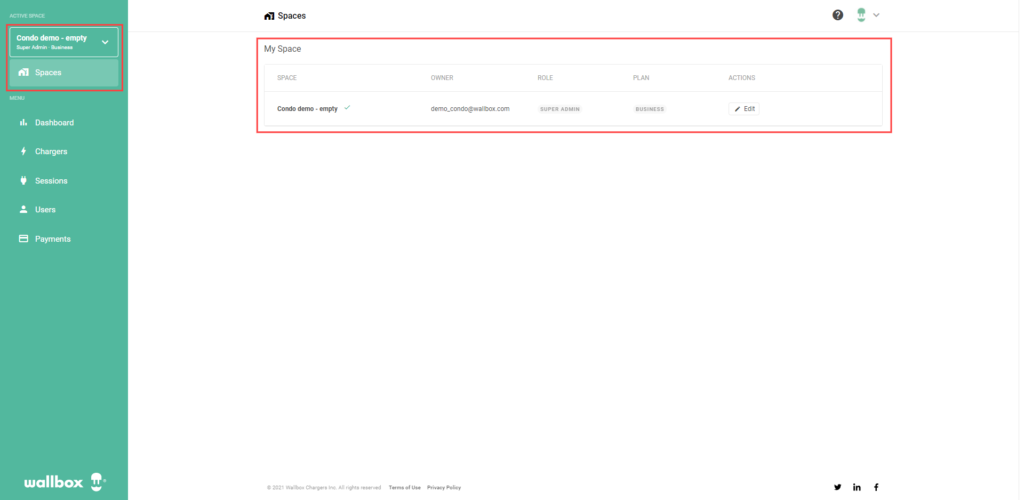This screenshot has height=500, width=1024.
Task: Open the Terms of Use link
Action: (x=404, y=488)
